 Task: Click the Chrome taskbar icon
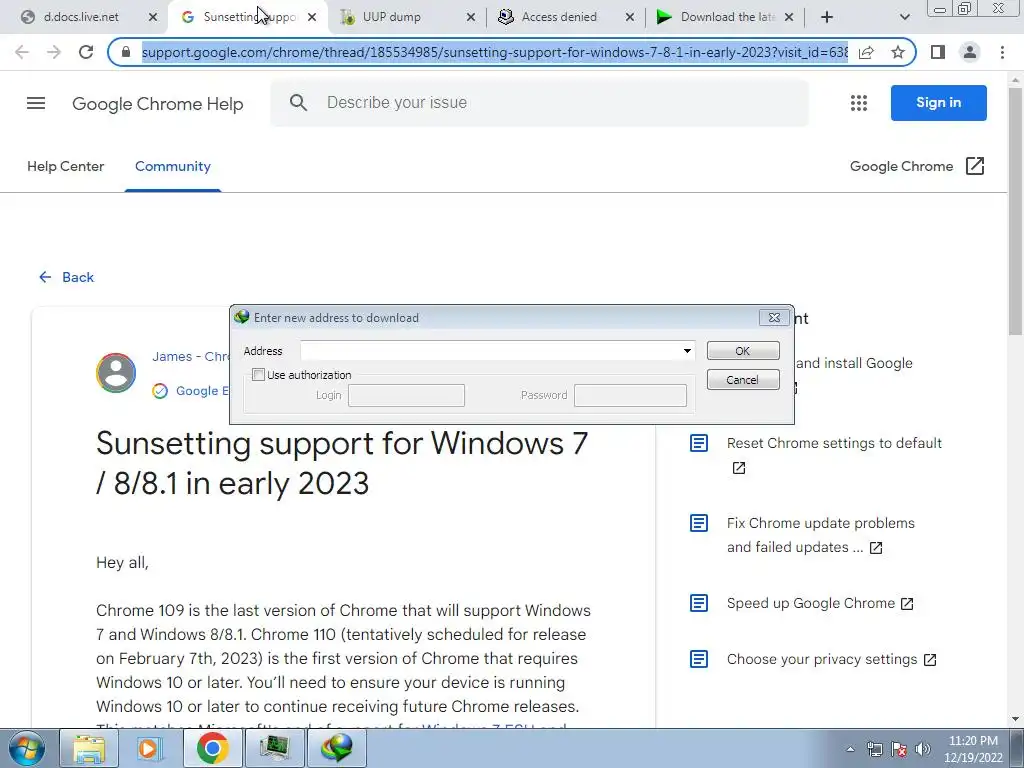point(212,748)
